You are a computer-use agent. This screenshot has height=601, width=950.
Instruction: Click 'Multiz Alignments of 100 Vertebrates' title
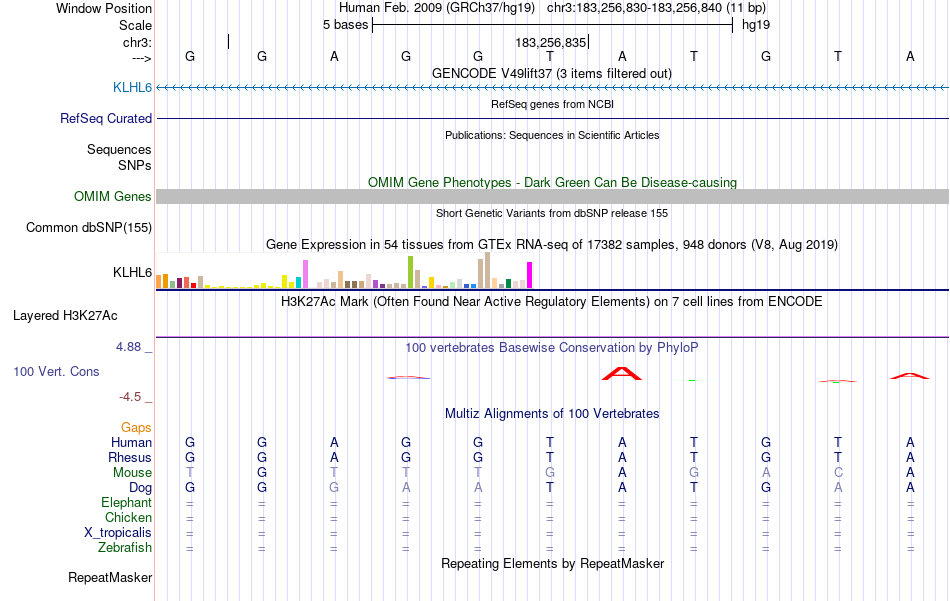552,414
